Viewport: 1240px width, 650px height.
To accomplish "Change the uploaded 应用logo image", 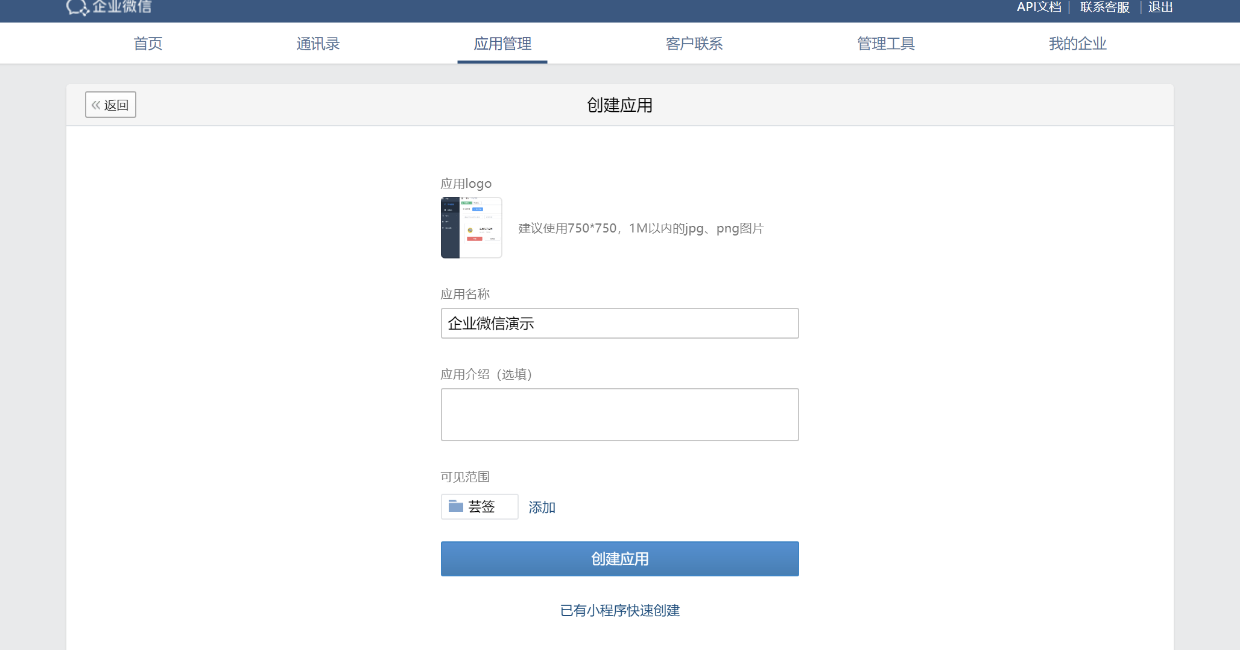I will point(471,228).
